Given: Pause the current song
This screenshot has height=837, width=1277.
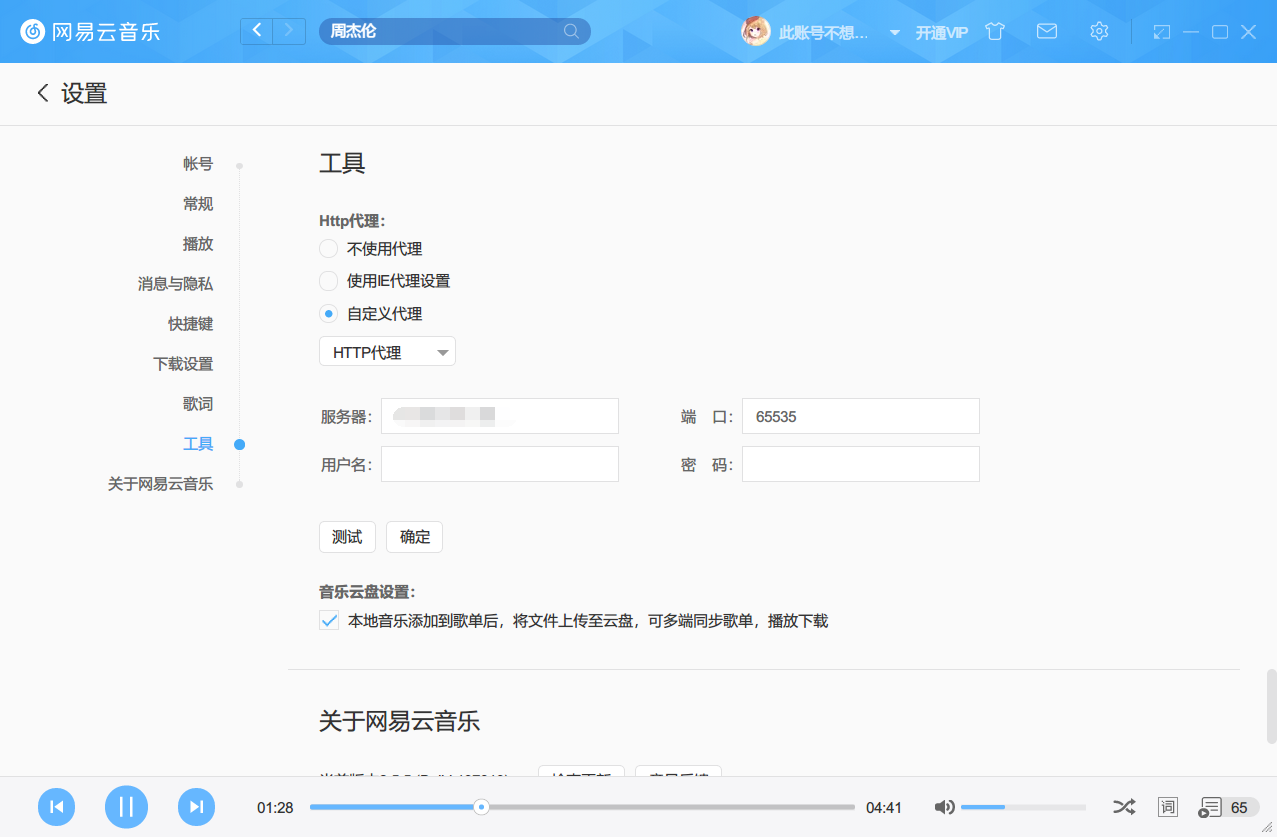Looking at the screenshot, I should click(x=126, y=807).
